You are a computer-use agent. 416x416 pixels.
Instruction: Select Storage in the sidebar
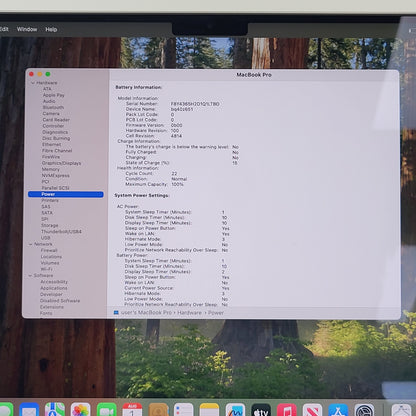[x=50, y=225]
